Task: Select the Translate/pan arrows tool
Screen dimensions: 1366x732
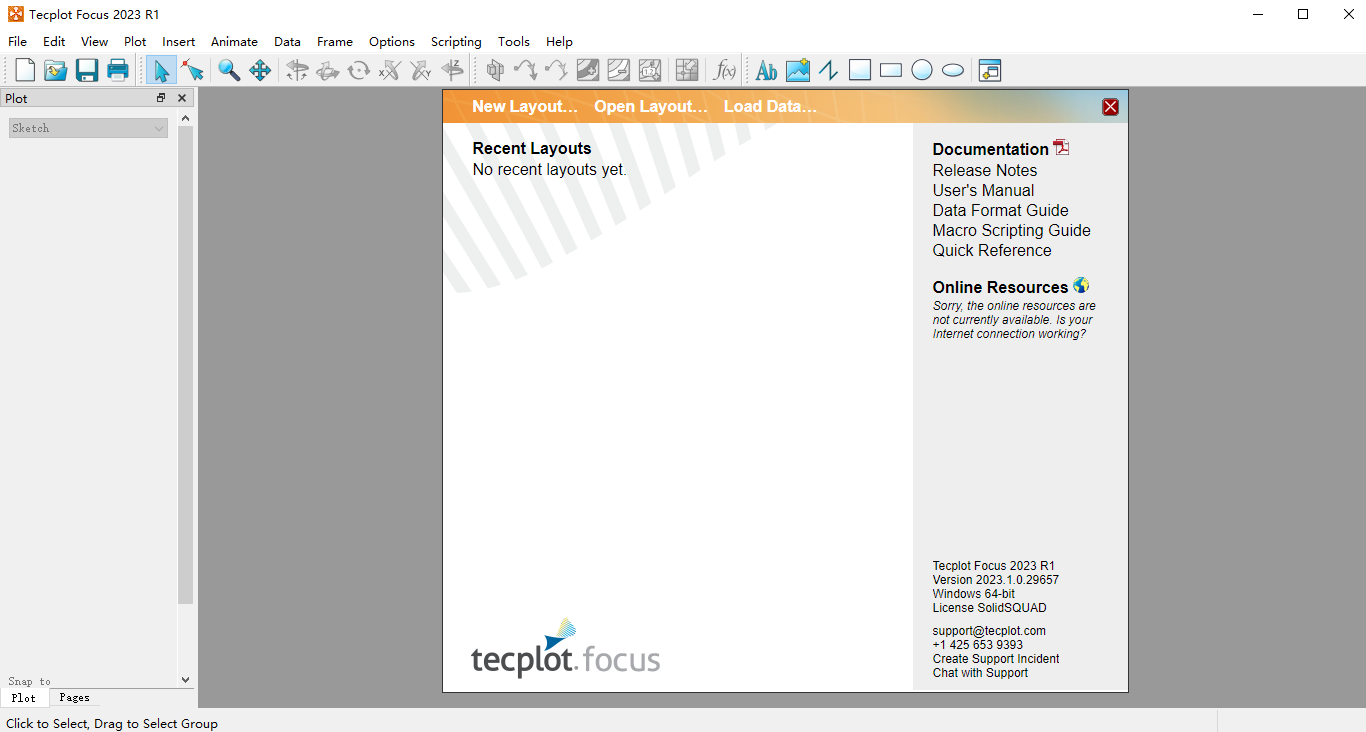Action: tap(260, 70)
